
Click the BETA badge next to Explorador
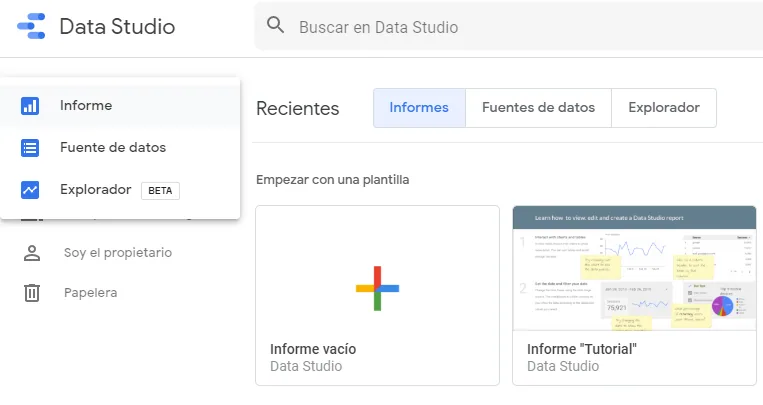click(x=160, y=191)
